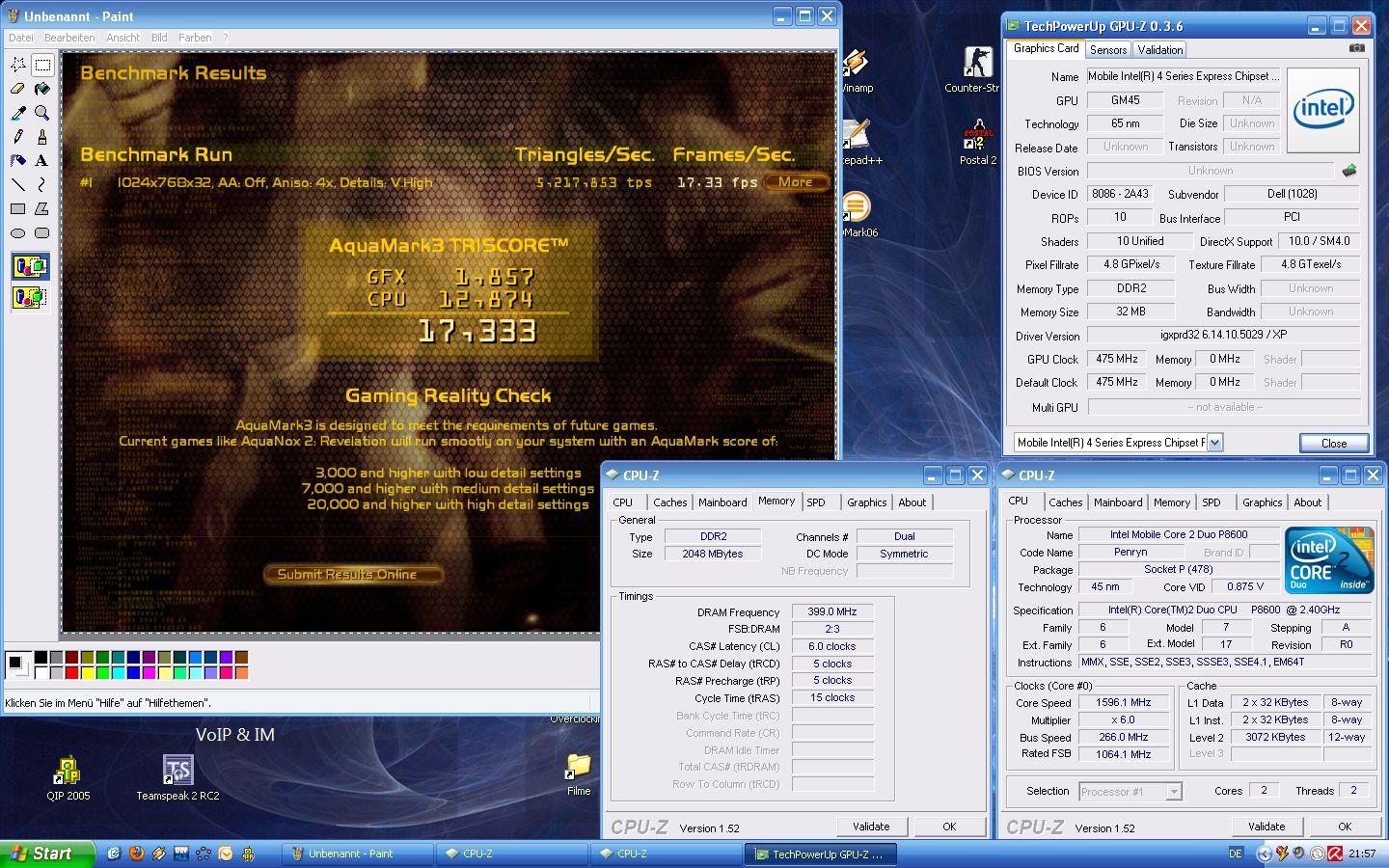Click the DE language indicator in the tray
1389x868 pixels.
point(1236,854)
